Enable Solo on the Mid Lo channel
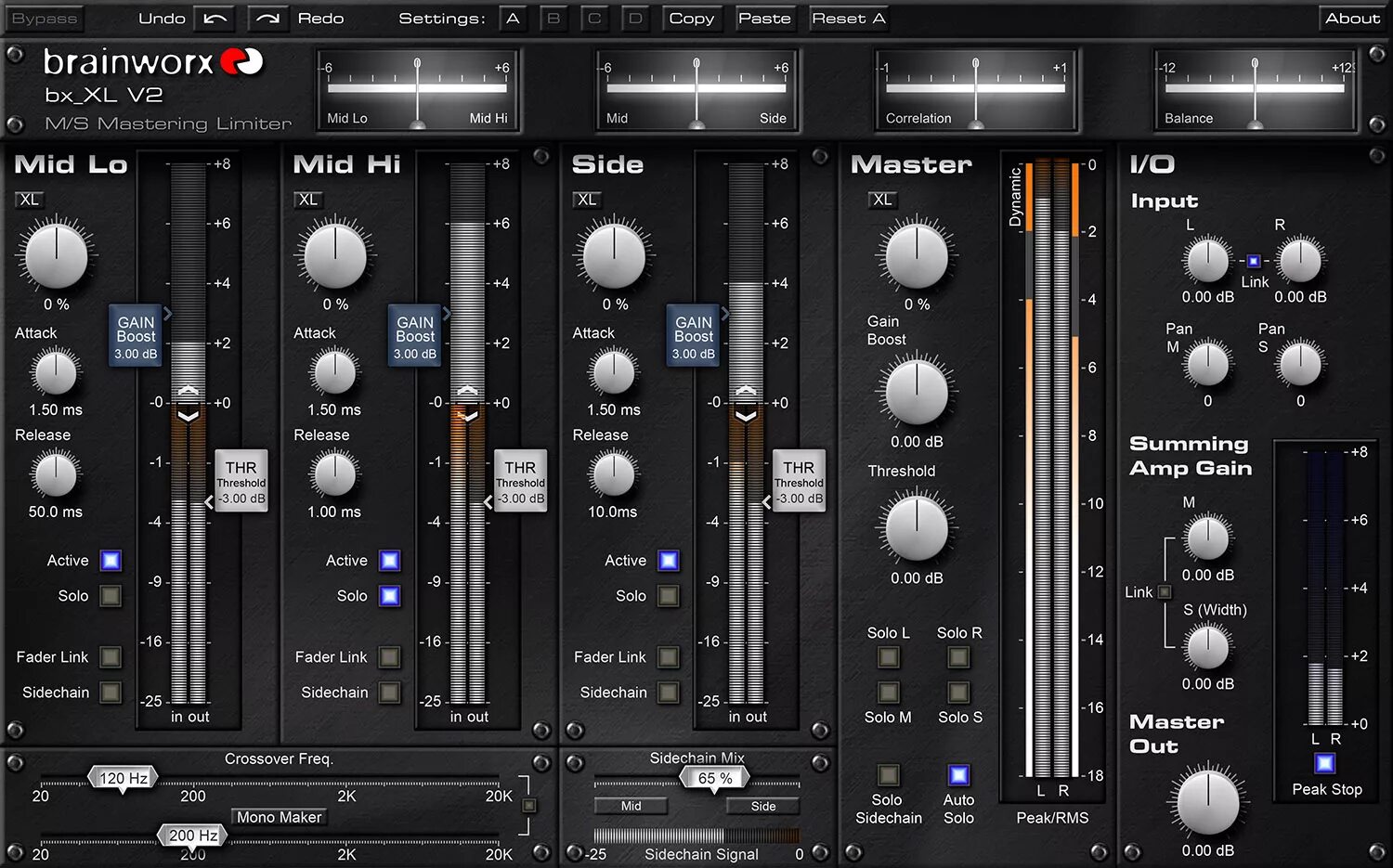 point(110,596)
